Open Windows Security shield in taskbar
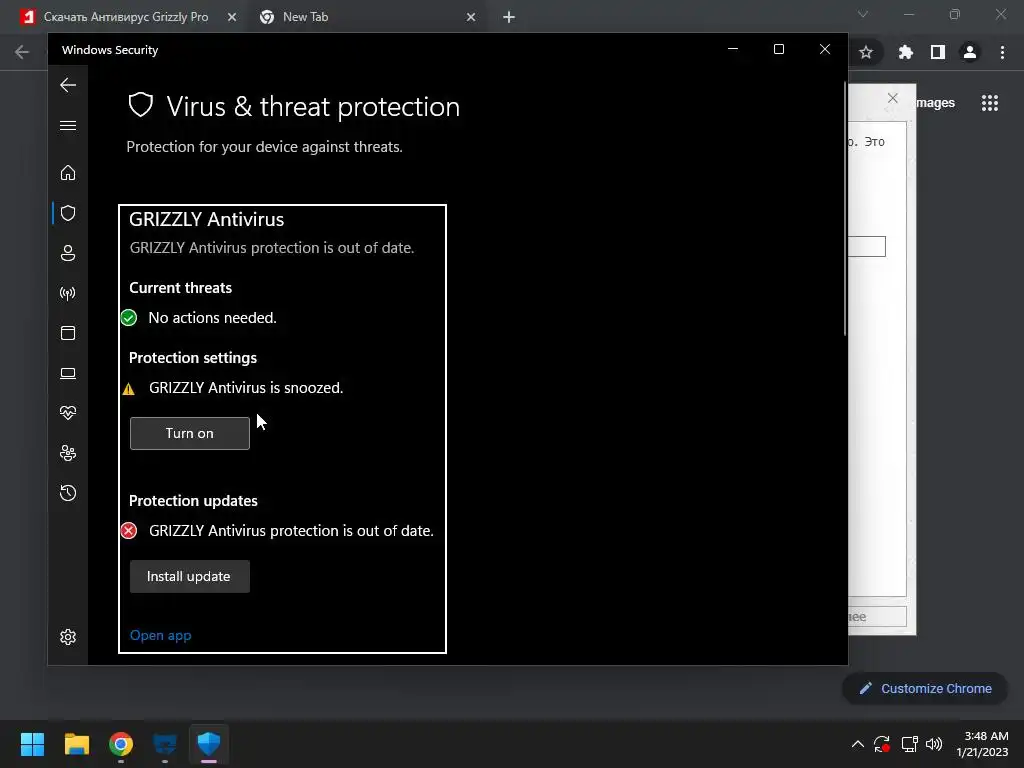The image size is (1024, 768). point(209,744)
